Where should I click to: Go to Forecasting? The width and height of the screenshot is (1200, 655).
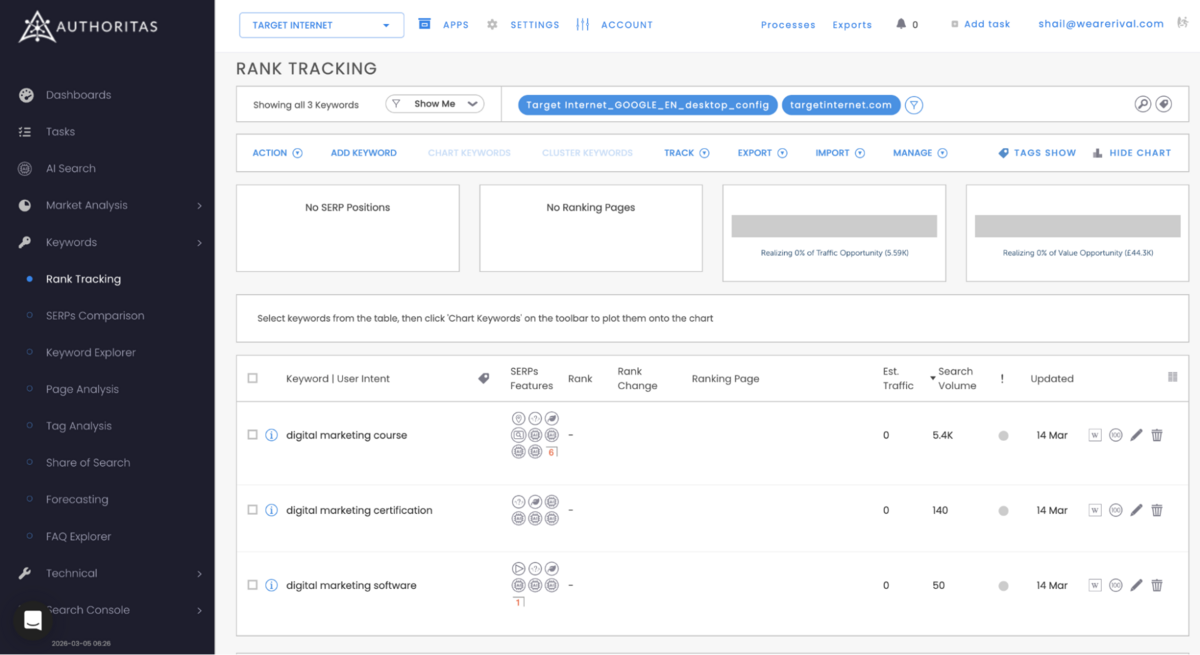pos(77,500)
